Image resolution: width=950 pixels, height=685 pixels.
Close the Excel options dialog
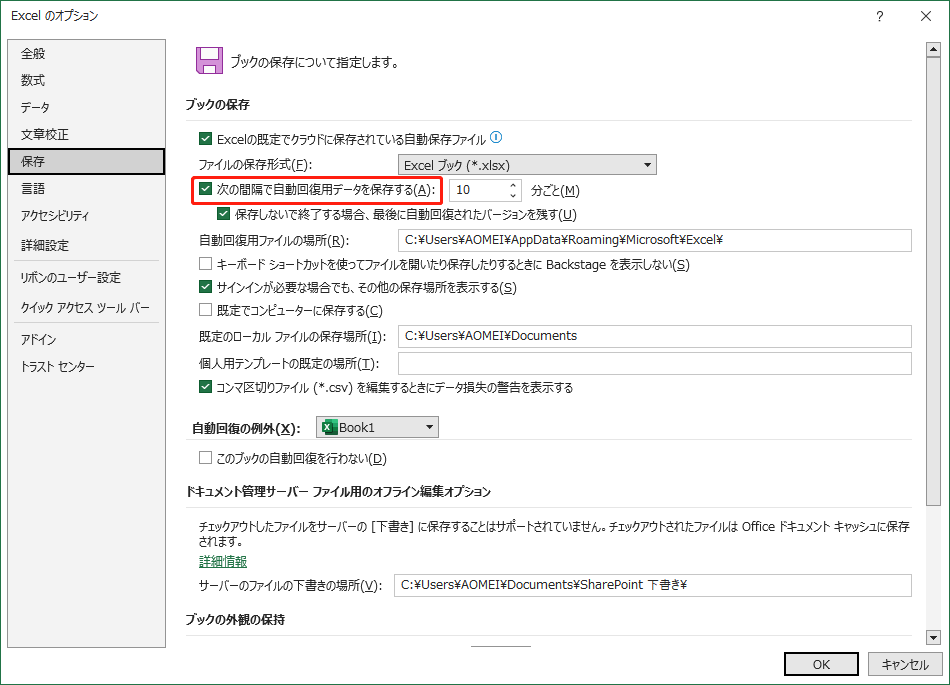(x=926, y=16)
